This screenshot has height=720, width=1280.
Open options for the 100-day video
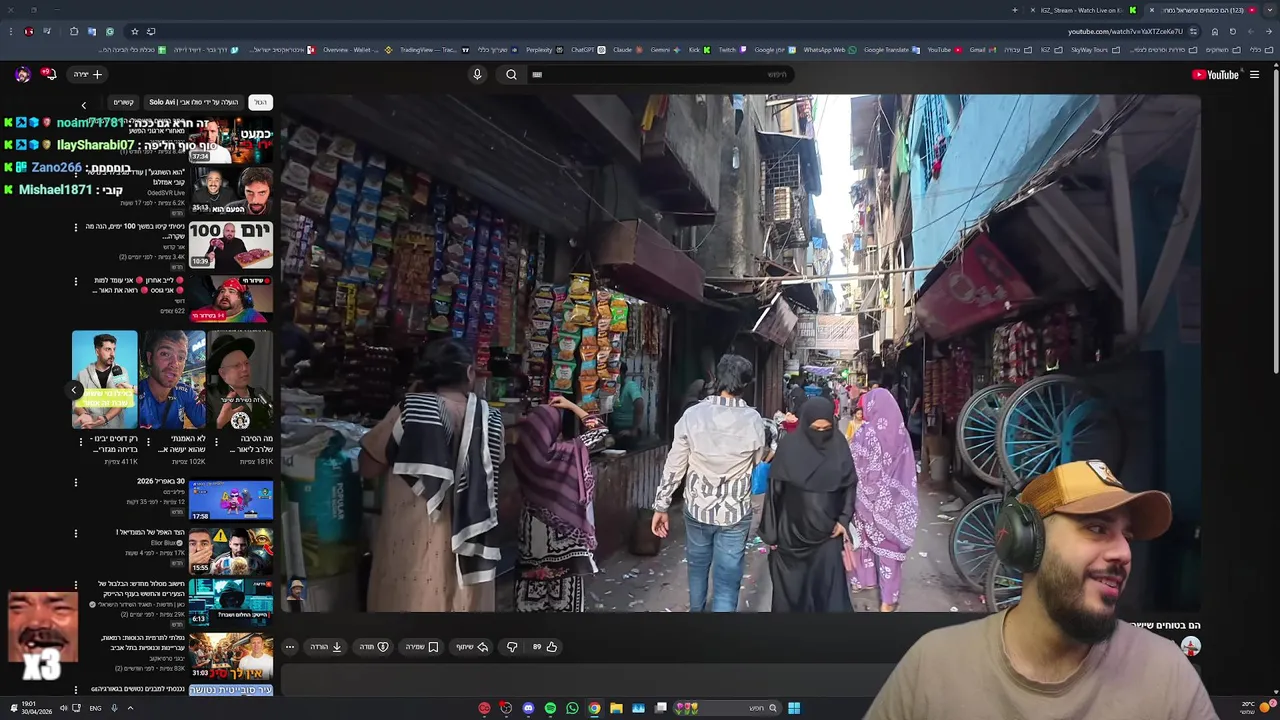coord(76,228)
